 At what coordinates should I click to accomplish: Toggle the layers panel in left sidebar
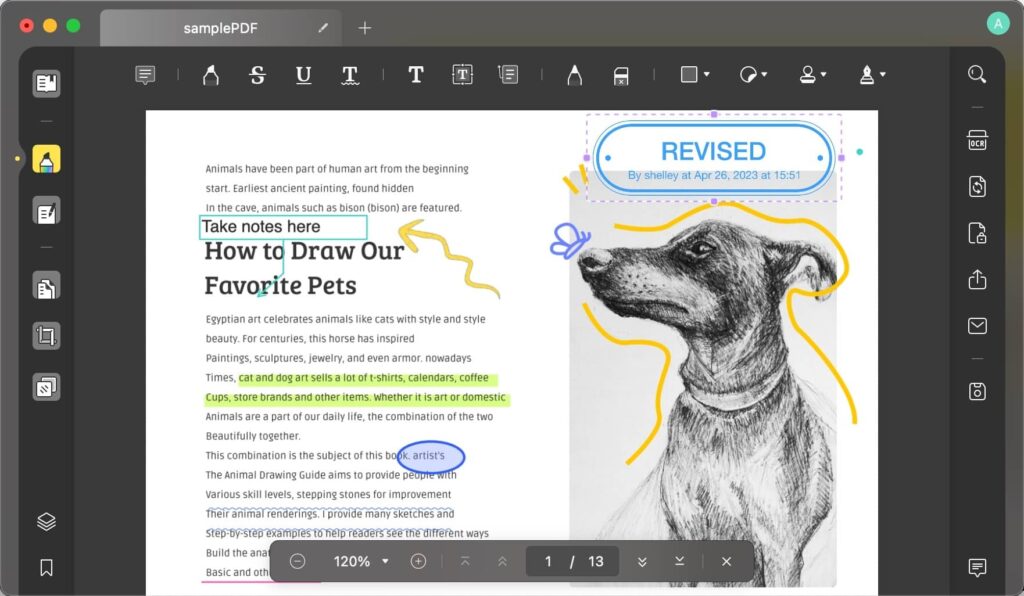[x=46, y=521]
